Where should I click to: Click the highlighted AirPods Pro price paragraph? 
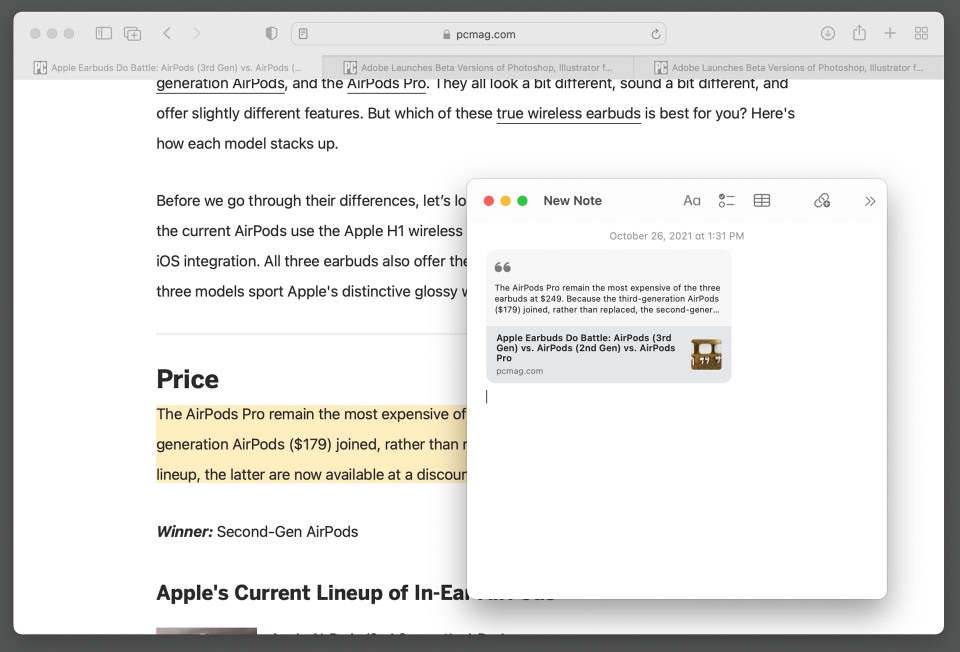311,444
